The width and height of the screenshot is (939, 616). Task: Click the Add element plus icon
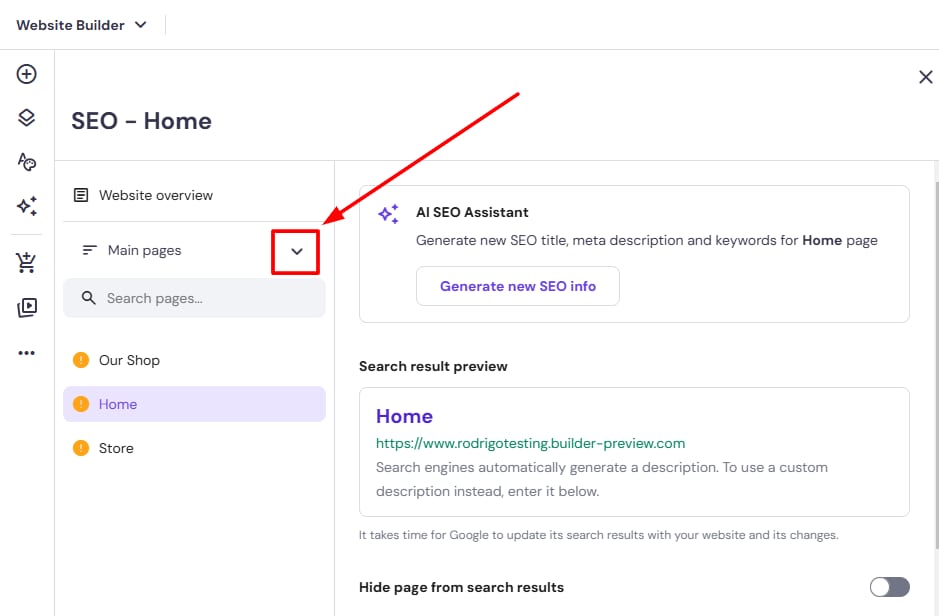(27, 74)
